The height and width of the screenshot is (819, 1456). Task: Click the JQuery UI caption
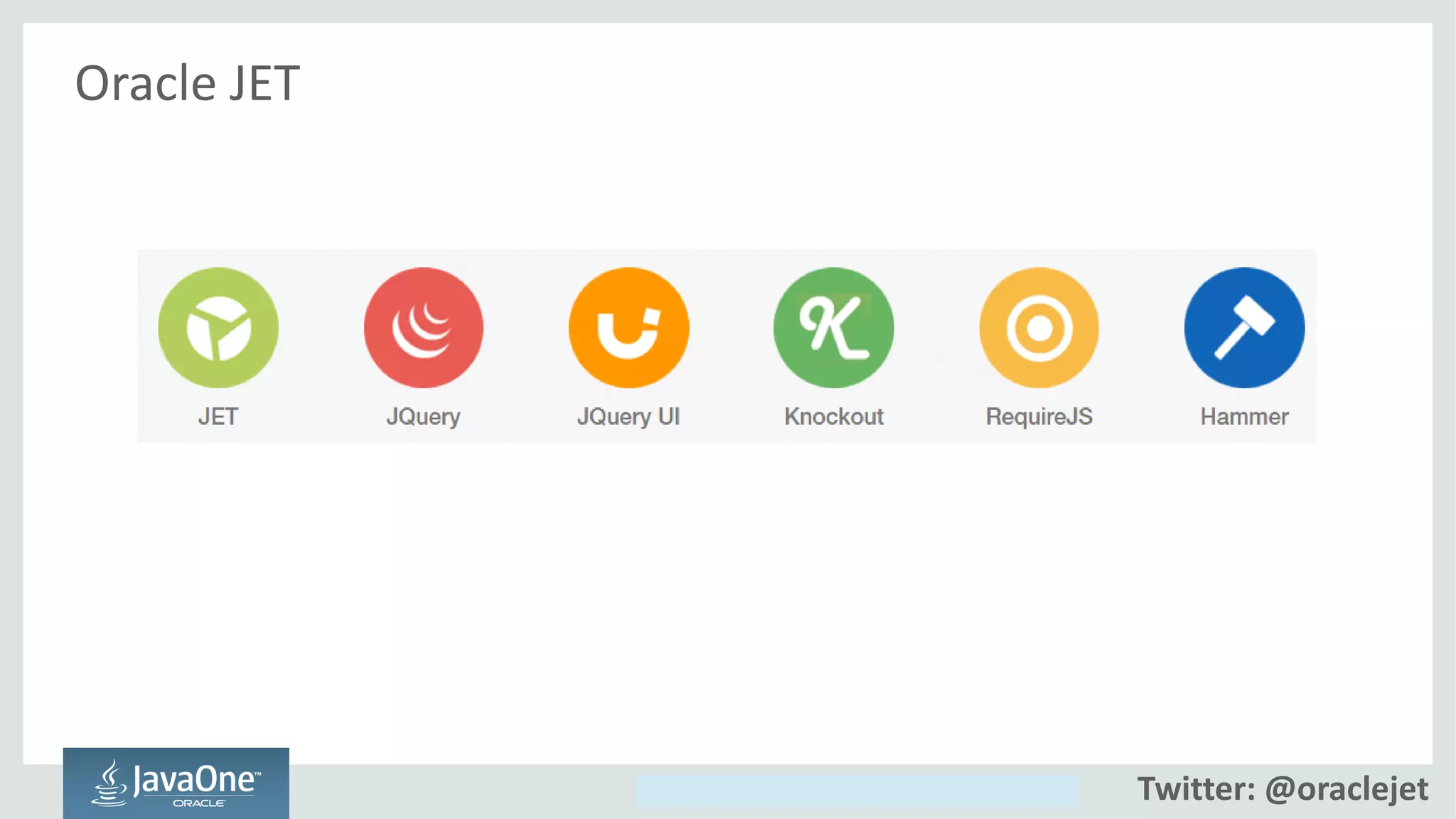pos(628,417)
